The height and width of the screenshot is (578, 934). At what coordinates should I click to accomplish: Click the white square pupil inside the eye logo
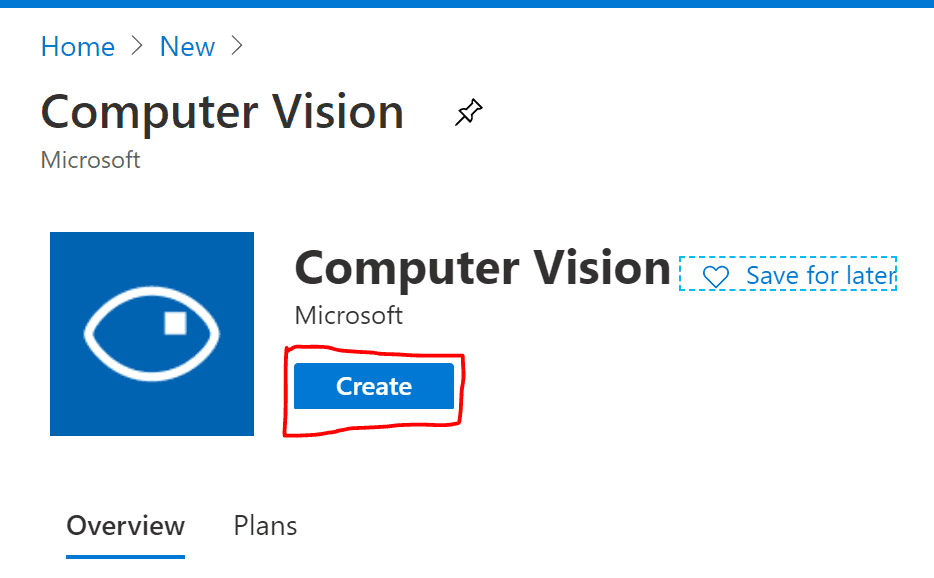click(175, 323)
